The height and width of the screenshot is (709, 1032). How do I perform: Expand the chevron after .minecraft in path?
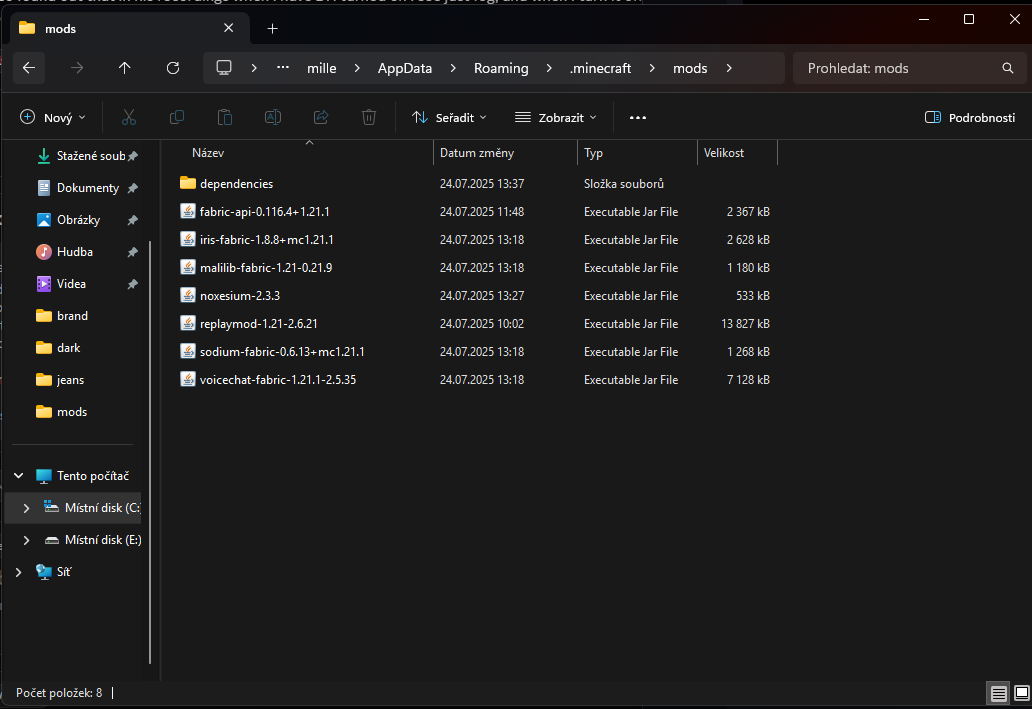click(652, 68)
